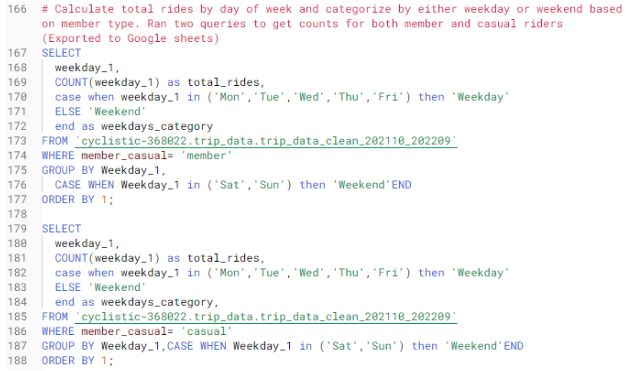Image resolution: width=629 pixels, height=371 pixels.
Task: Click the 'Sat' string on line 176
Action: click(x=229, y=185)
